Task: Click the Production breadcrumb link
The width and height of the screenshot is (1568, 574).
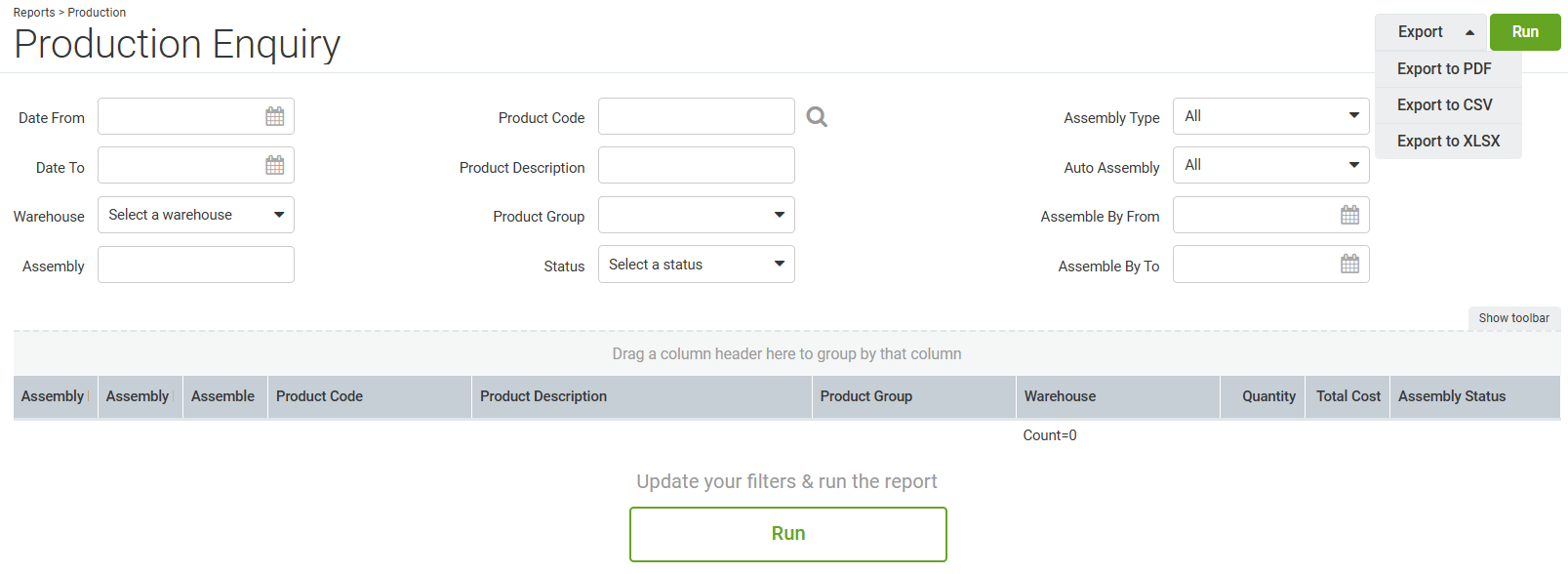Action: (97, 13)
